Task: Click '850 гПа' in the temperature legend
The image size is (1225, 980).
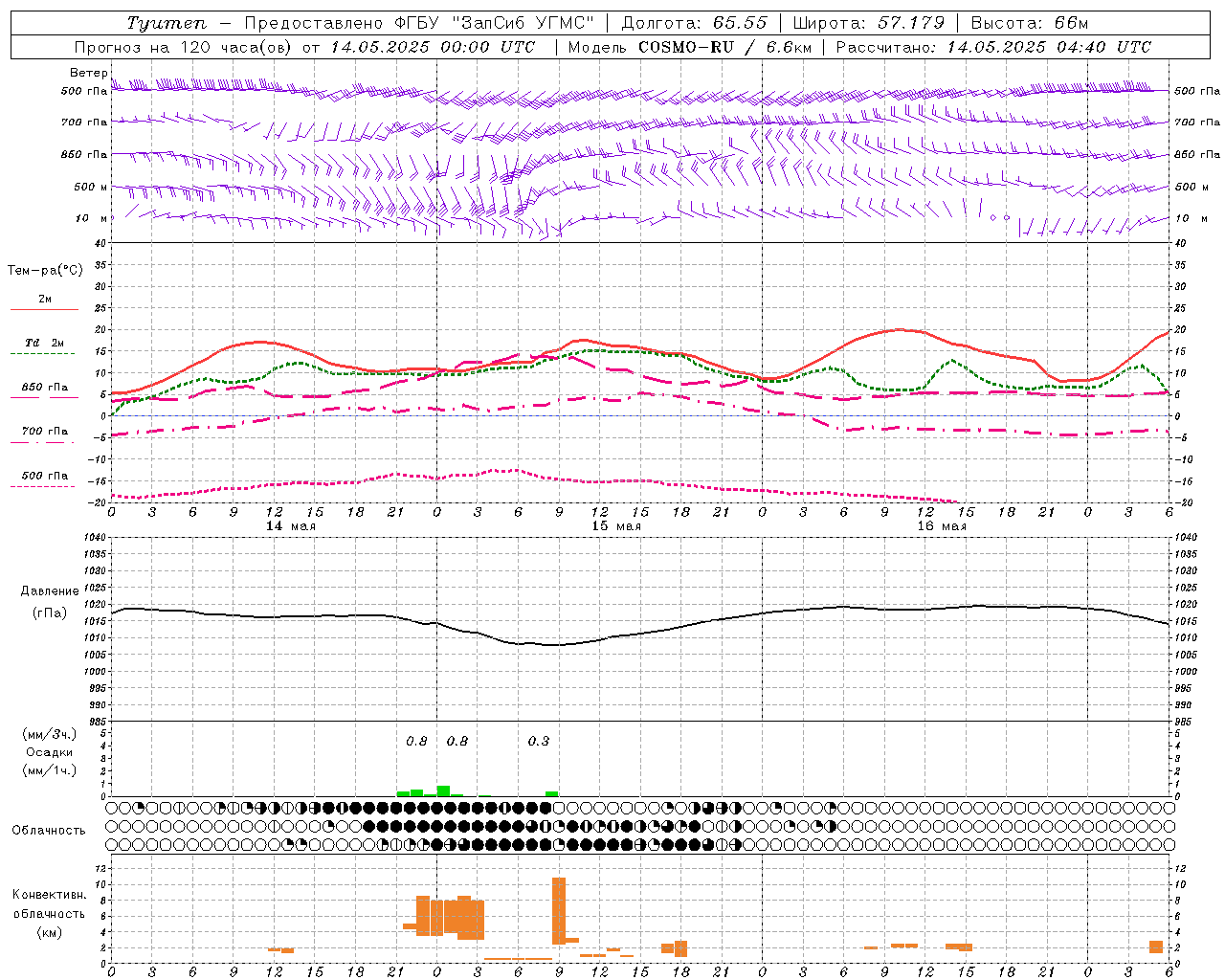Action: (x=44, y=388)
